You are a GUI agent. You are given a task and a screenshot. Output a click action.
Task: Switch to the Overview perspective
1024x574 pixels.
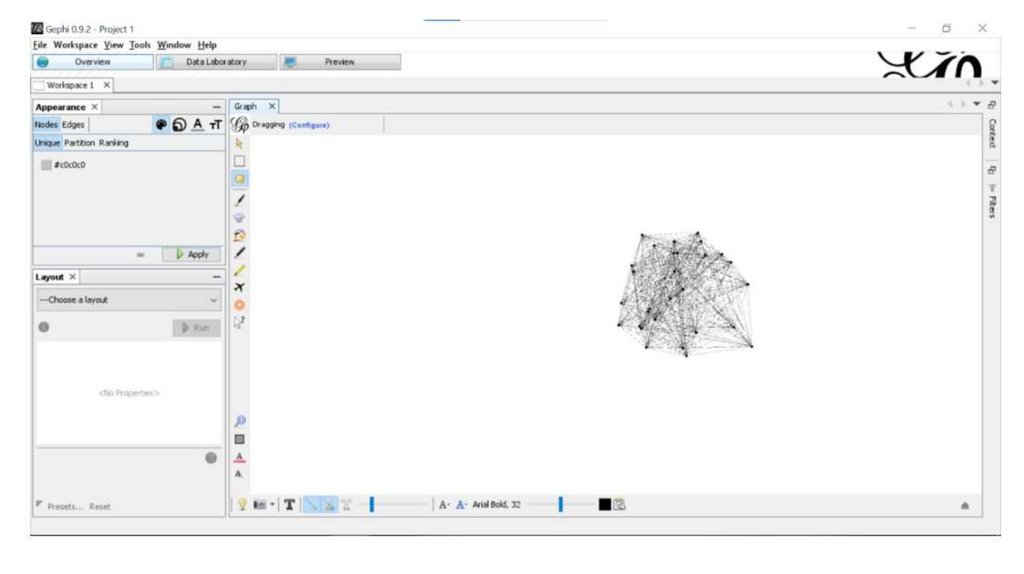[93, 62]
